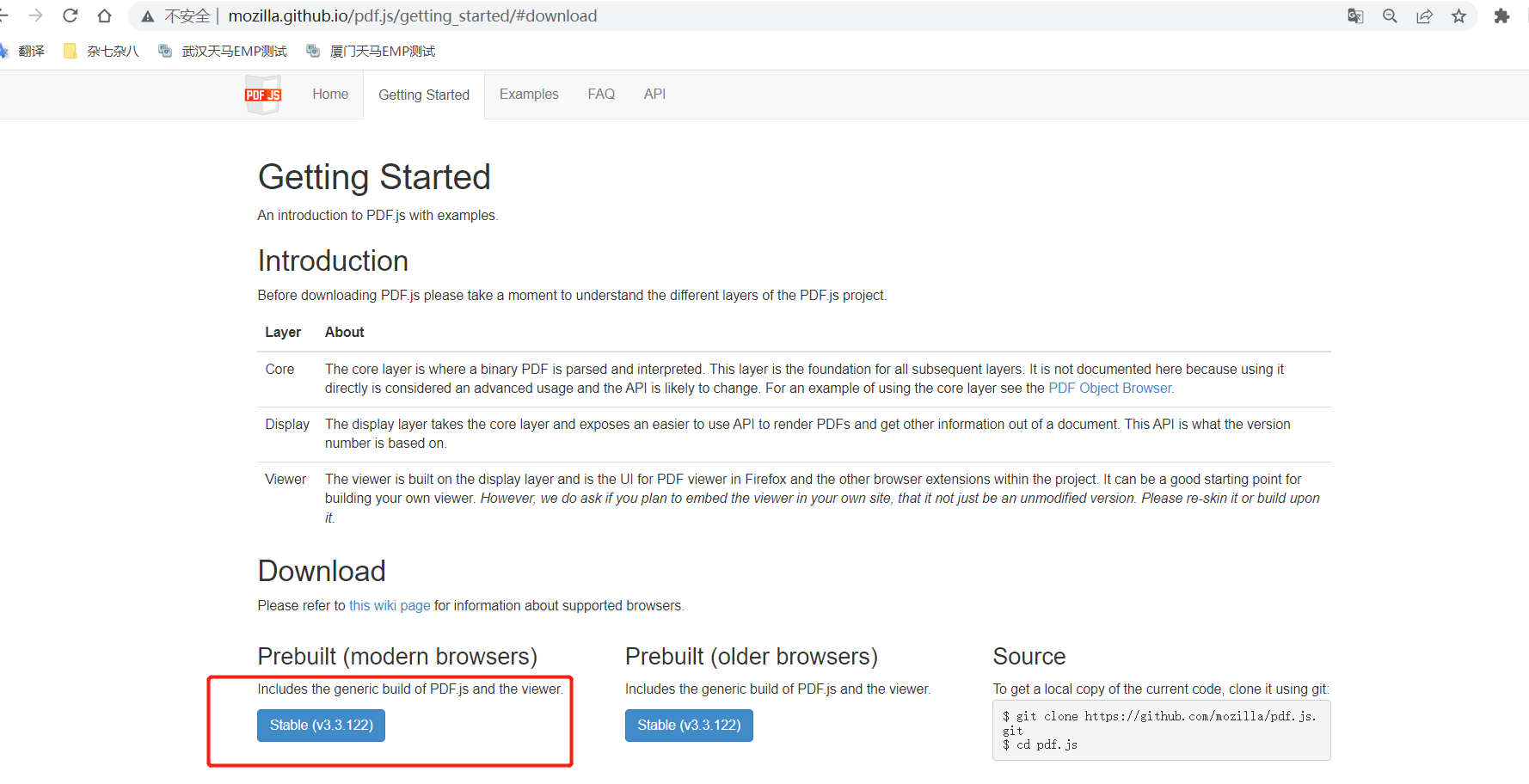Download Stable v3.3.122 for older browsers
The height and width of the screenshot is (784, 1529).
(x=689, y=725)
